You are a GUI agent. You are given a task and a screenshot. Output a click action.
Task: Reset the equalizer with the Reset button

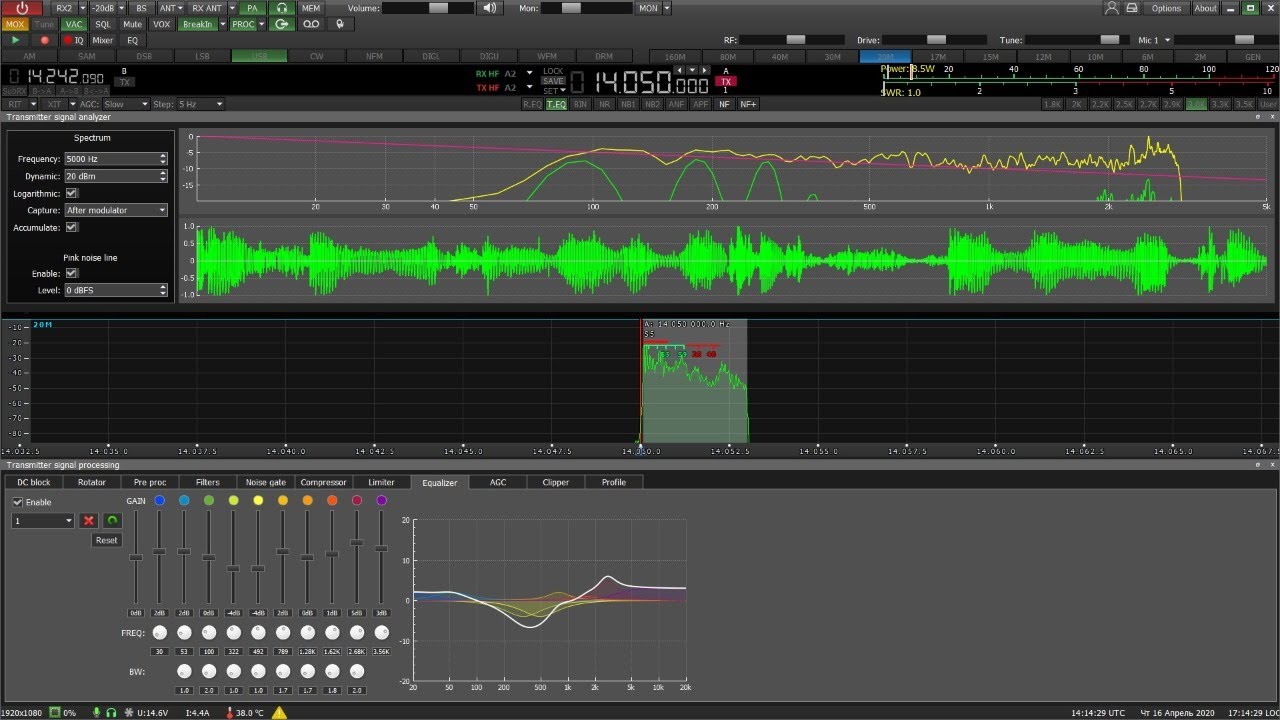(107, 540)
